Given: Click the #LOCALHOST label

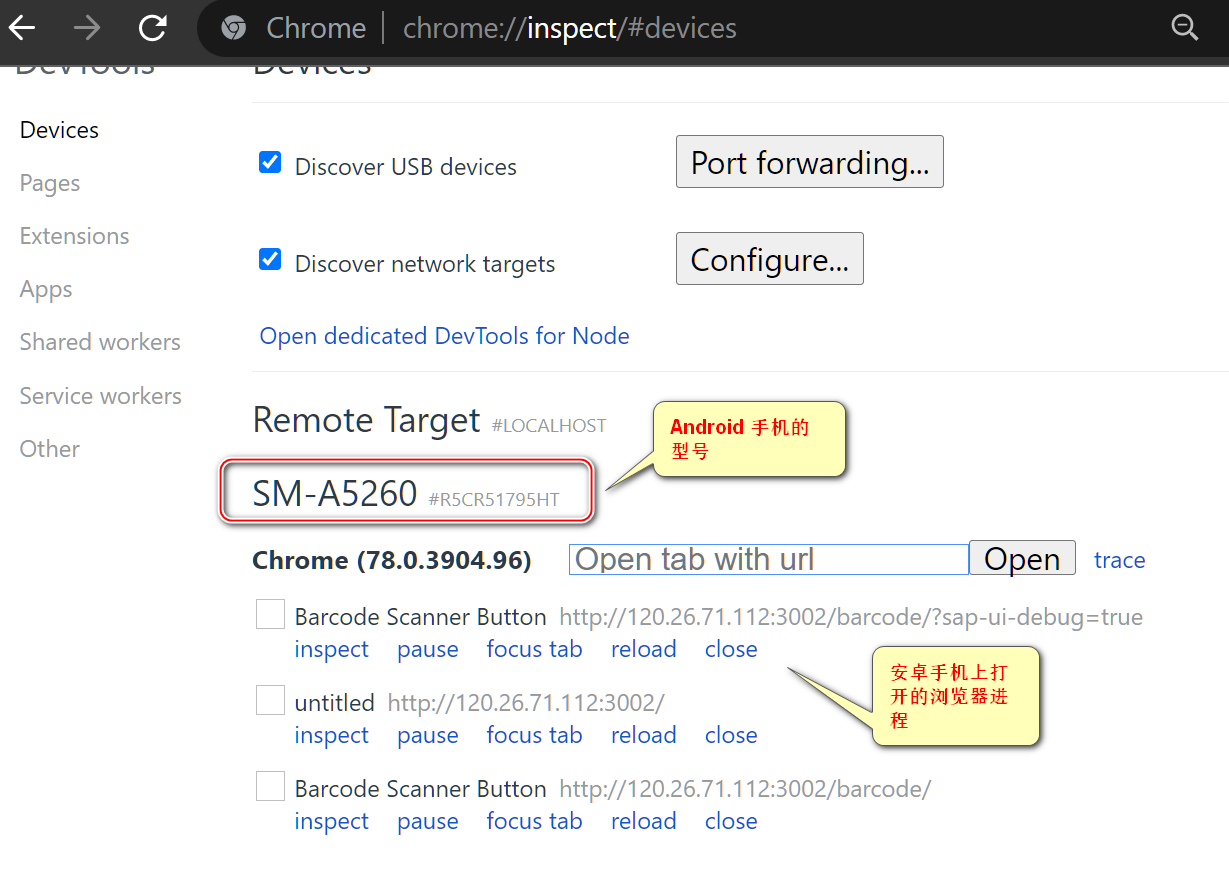Looking at the screenshot, I should [549, 426].
